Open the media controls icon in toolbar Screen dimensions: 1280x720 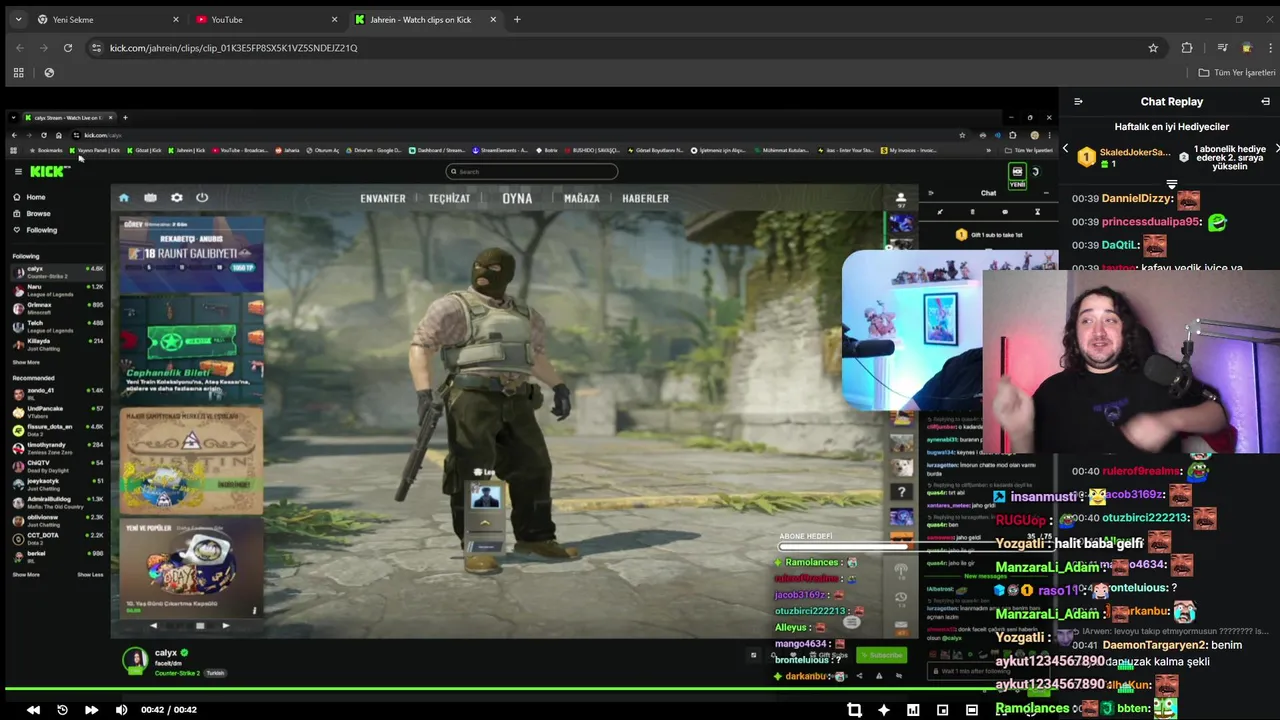point(1222,47)
